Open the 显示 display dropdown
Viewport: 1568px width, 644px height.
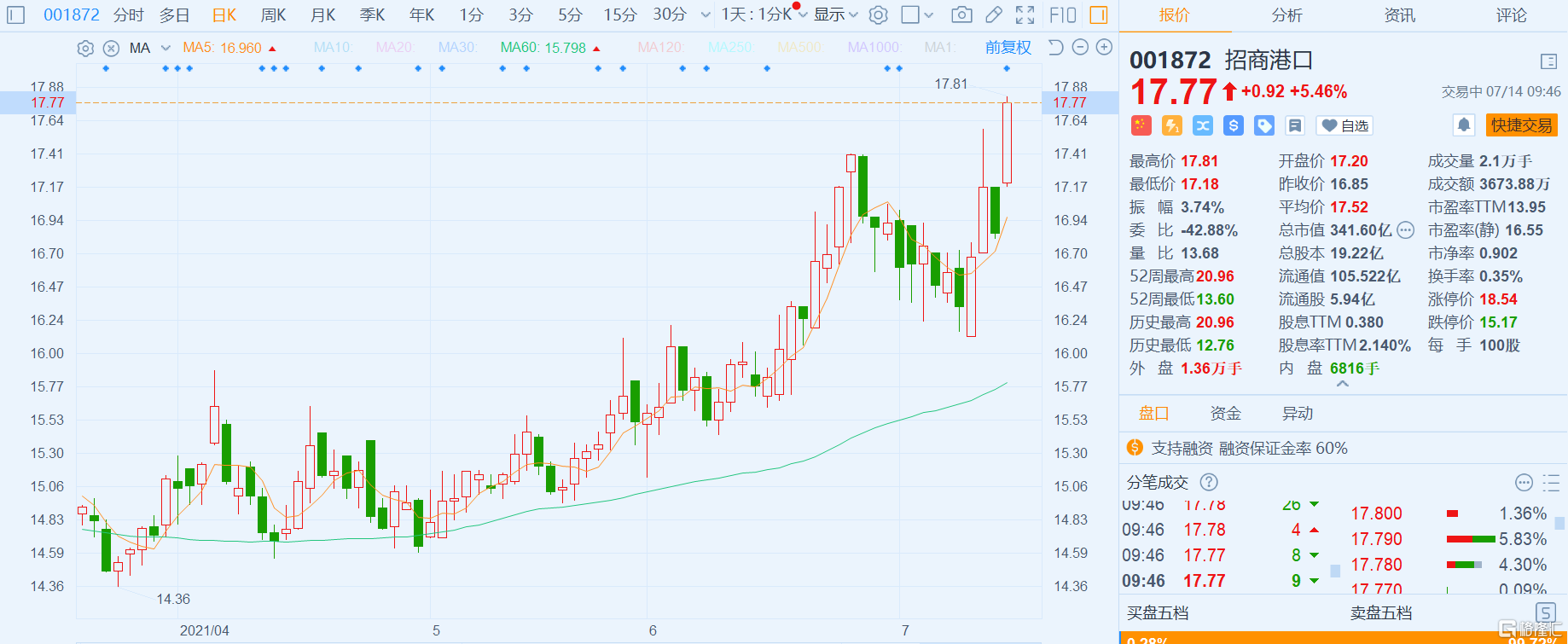[836, 15]
